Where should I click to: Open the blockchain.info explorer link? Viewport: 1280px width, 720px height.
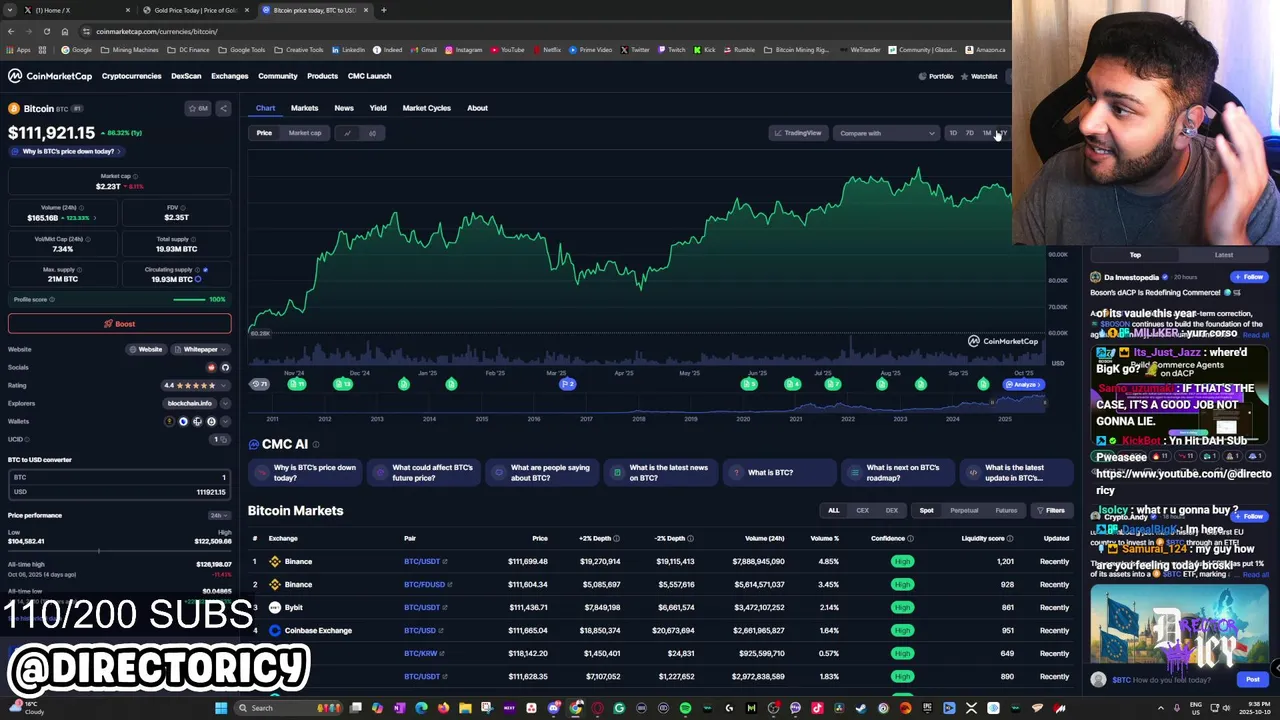pyautogui.click(x=189, y=403)
